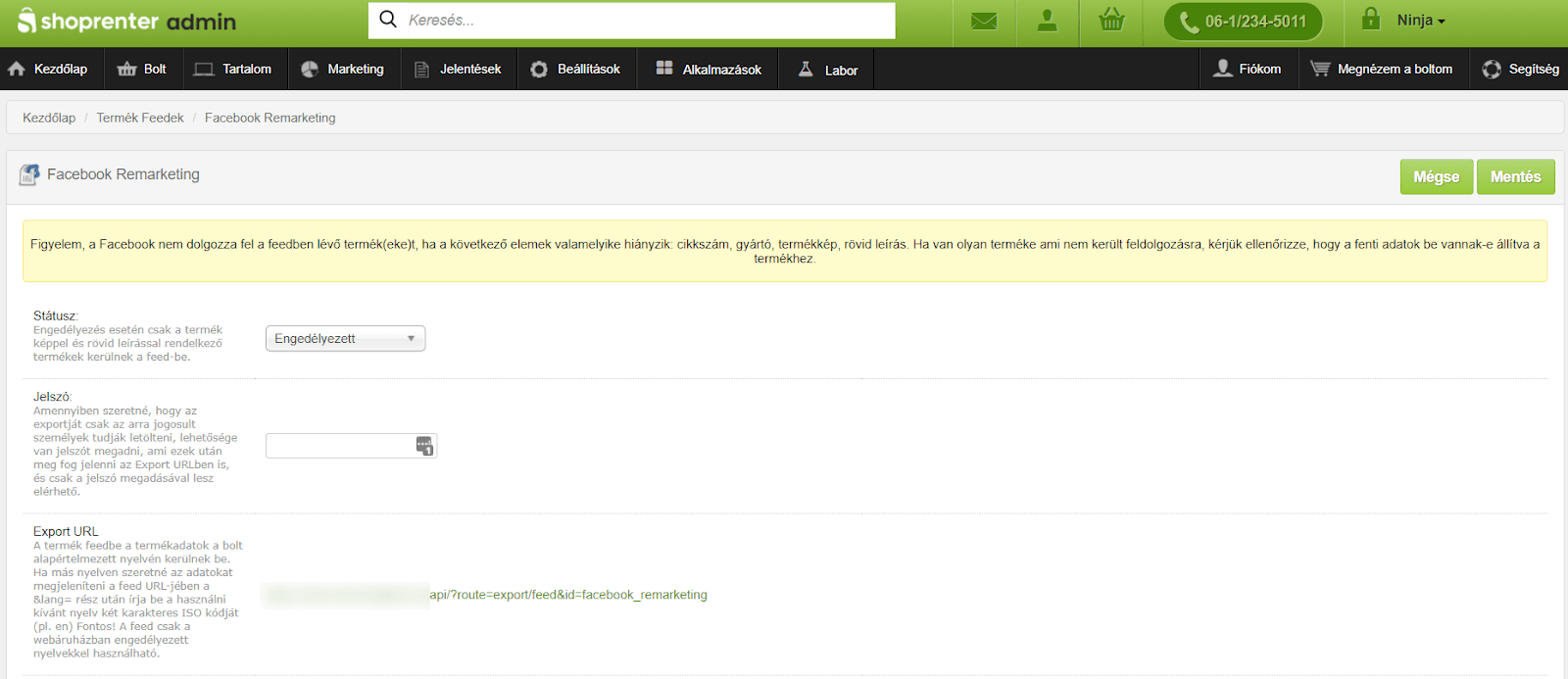Click the Export URL label
The height and width of the screenshot is (679, 1568).
click(x=66, y=531)
